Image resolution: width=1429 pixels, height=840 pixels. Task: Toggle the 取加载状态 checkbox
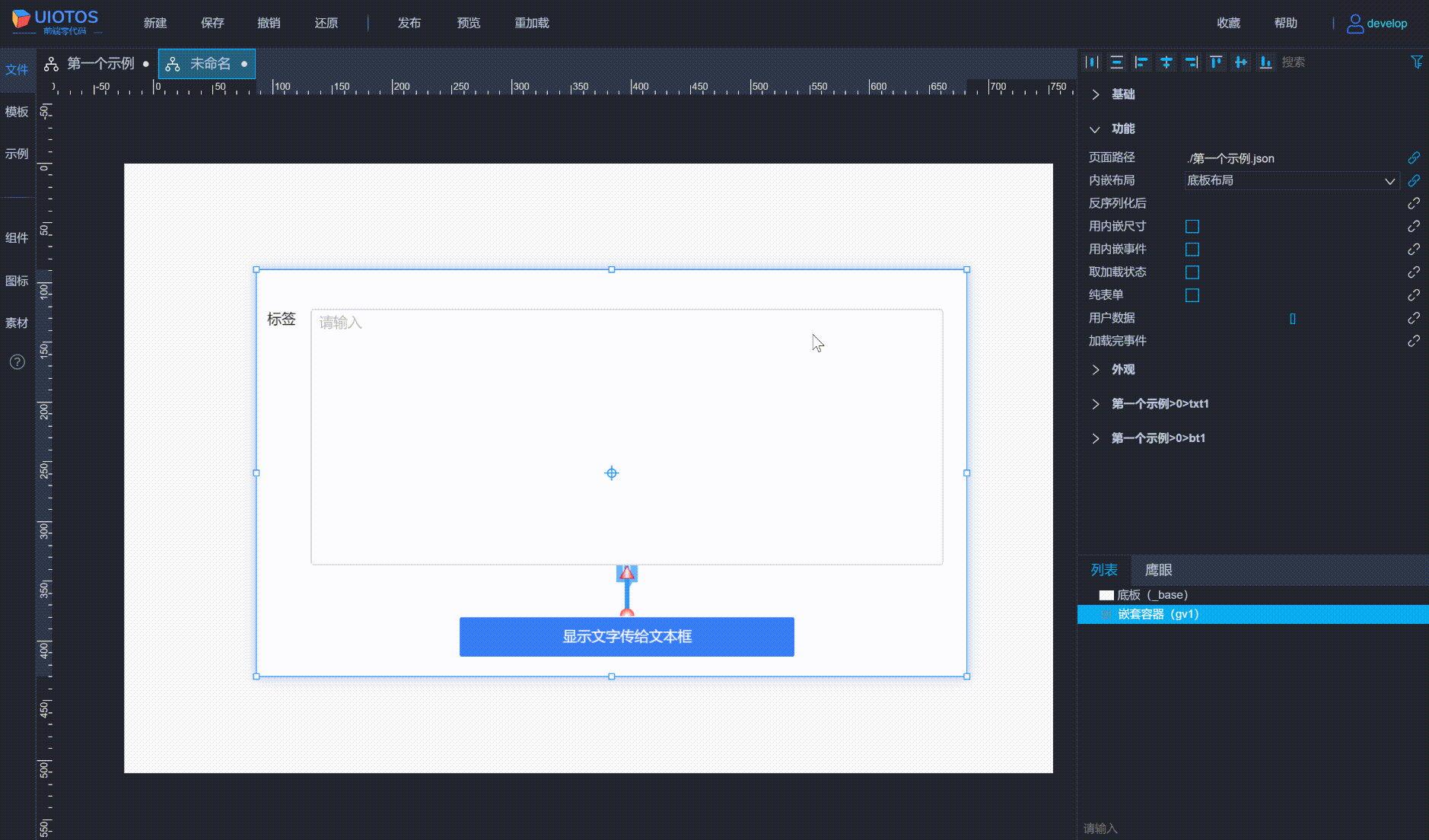[1192, 272]
